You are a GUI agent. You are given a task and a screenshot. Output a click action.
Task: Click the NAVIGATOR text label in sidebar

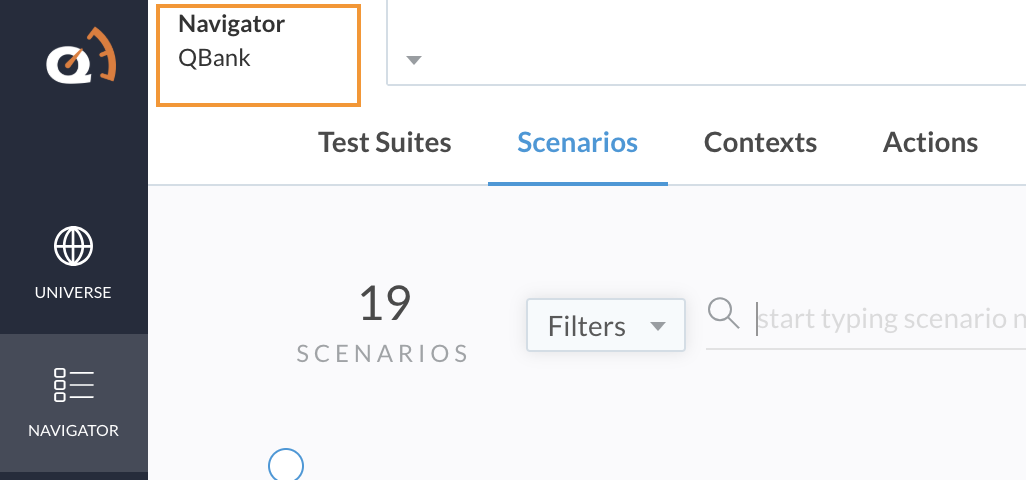(x=73, y=430)
